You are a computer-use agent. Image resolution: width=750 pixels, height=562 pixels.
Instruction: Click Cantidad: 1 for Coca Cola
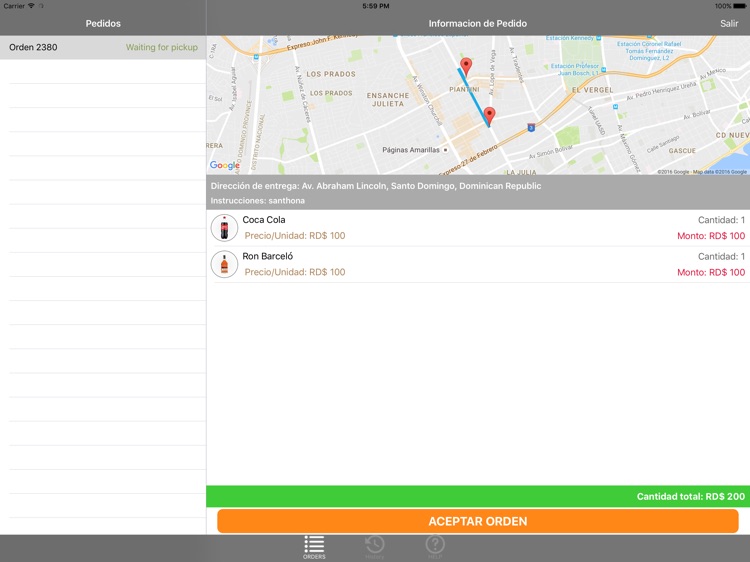tap(721, 220)
